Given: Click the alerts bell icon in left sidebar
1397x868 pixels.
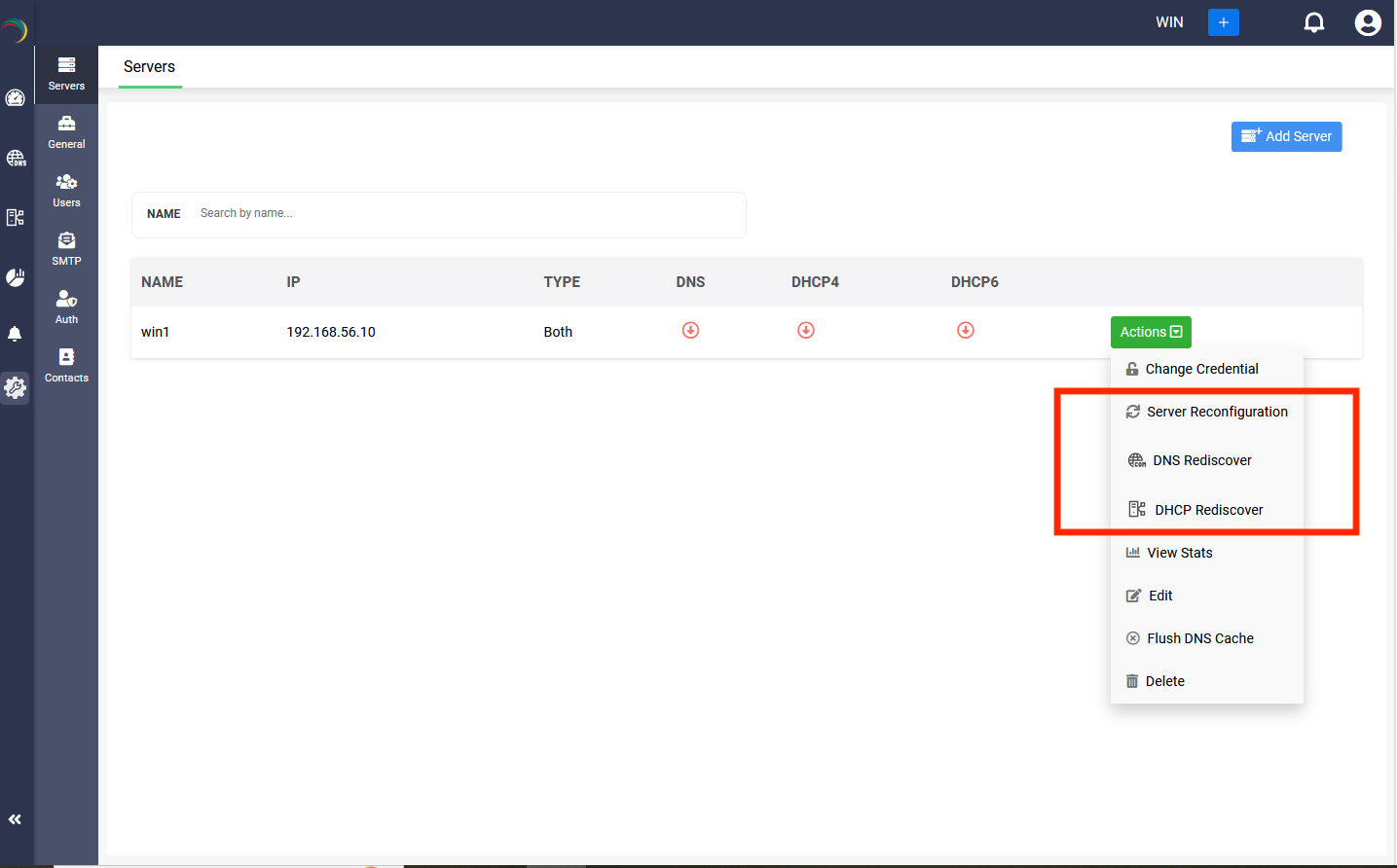Looking at the screenshot, I should click(15, 334).
